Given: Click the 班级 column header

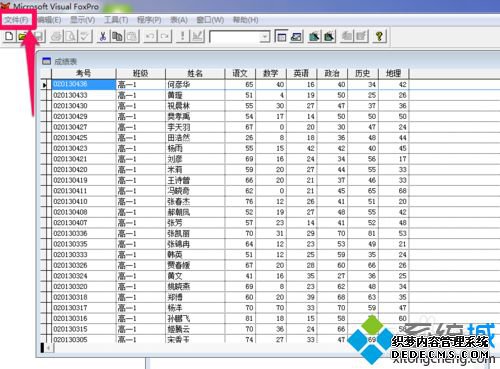Looking at the screenshot, I should pyautogui.click(x=140, y=73).
